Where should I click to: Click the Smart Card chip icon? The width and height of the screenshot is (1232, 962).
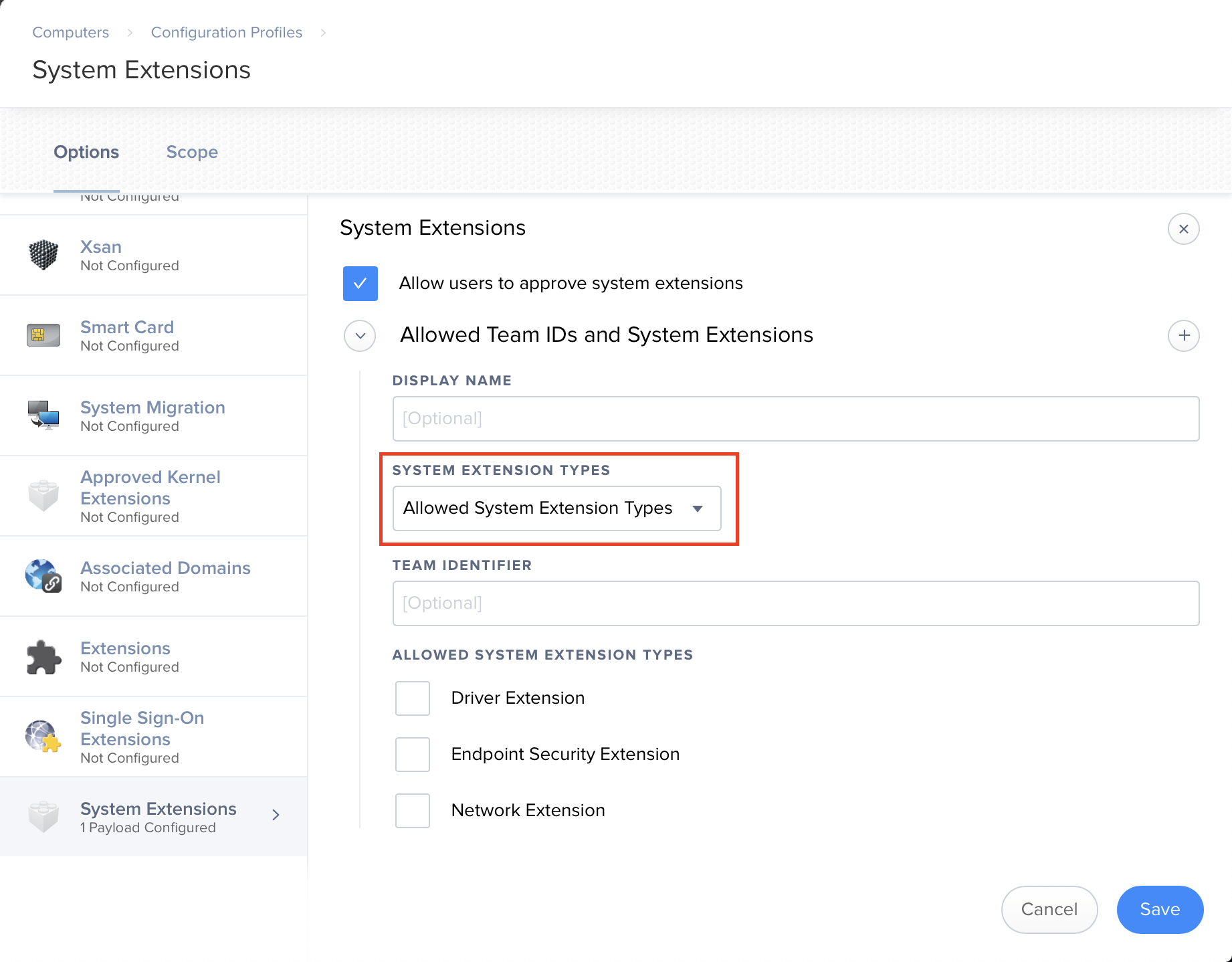[43, 335]
